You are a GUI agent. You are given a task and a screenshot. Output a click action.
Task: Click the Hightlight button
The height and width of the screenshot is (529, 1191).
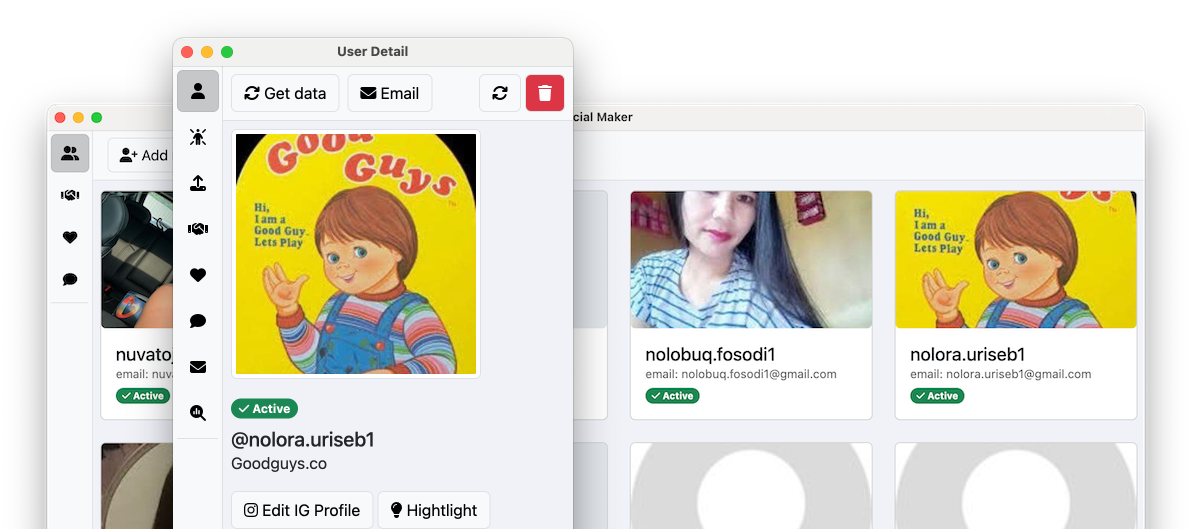click(434, 510)
